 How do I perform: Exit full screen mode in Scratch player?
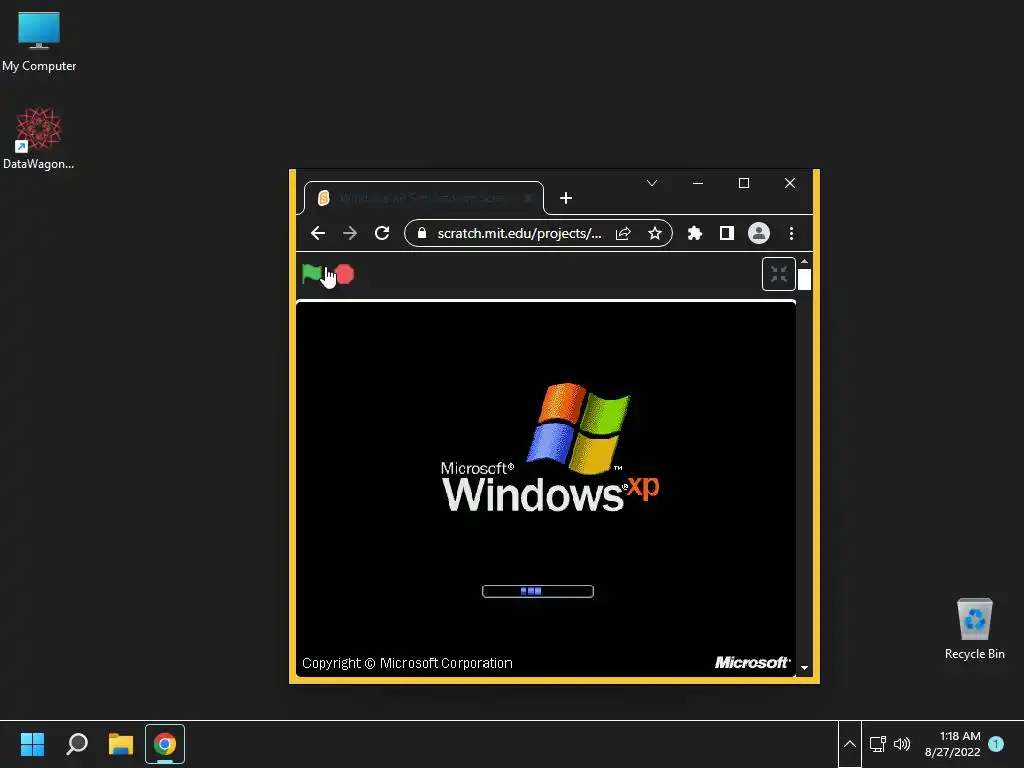778,274
